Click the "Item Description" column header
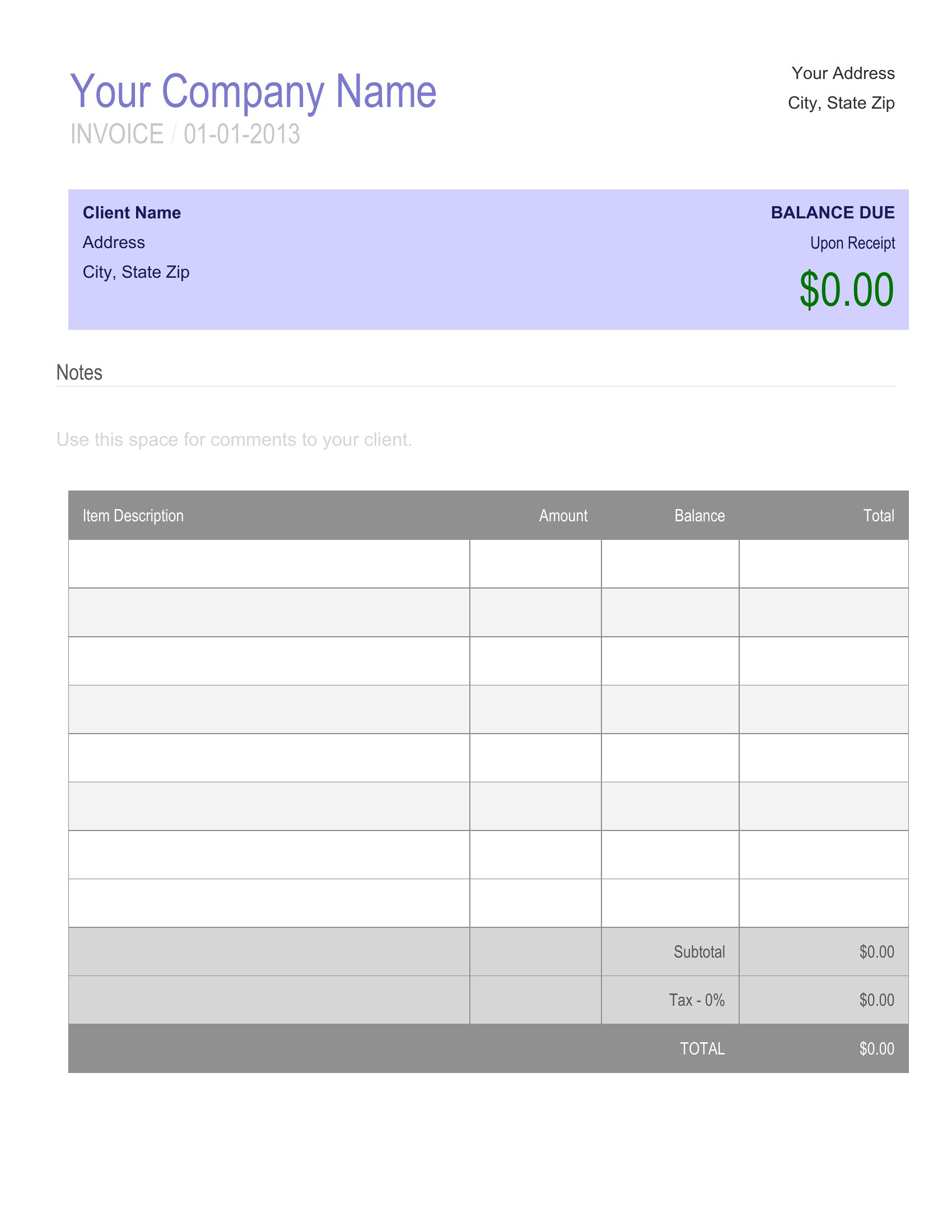The image size is (952, 1232). click(x=133, y=516)
